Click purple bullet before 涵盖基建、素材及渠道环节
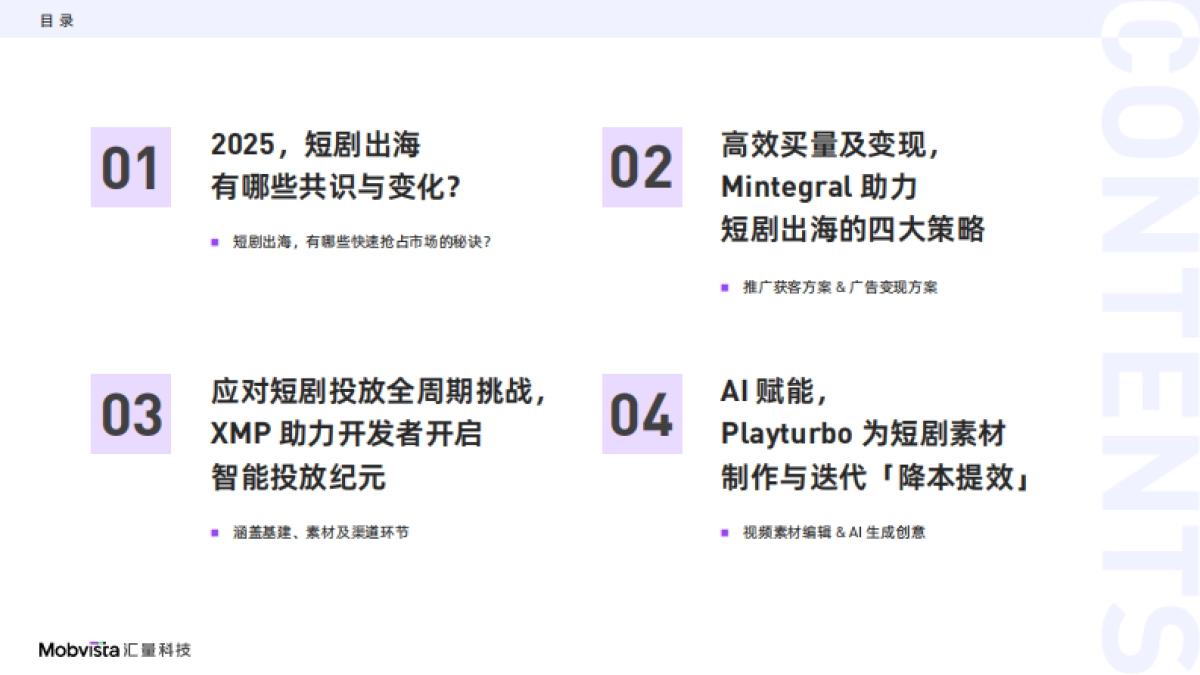1200x675 pixels. coord(215,533)
